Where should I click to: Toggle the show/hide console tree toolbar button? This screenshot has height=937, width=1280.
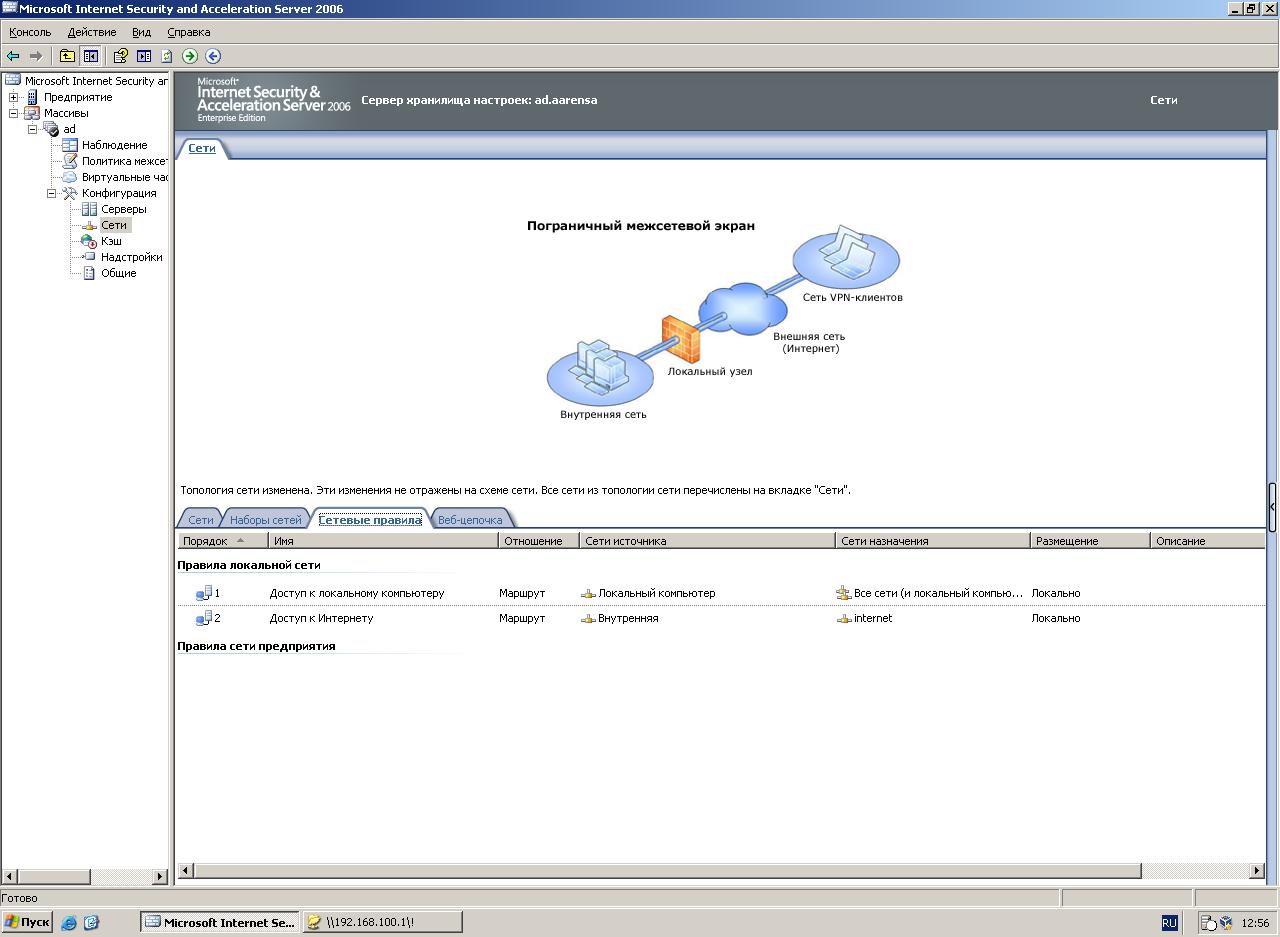(91, 56)
